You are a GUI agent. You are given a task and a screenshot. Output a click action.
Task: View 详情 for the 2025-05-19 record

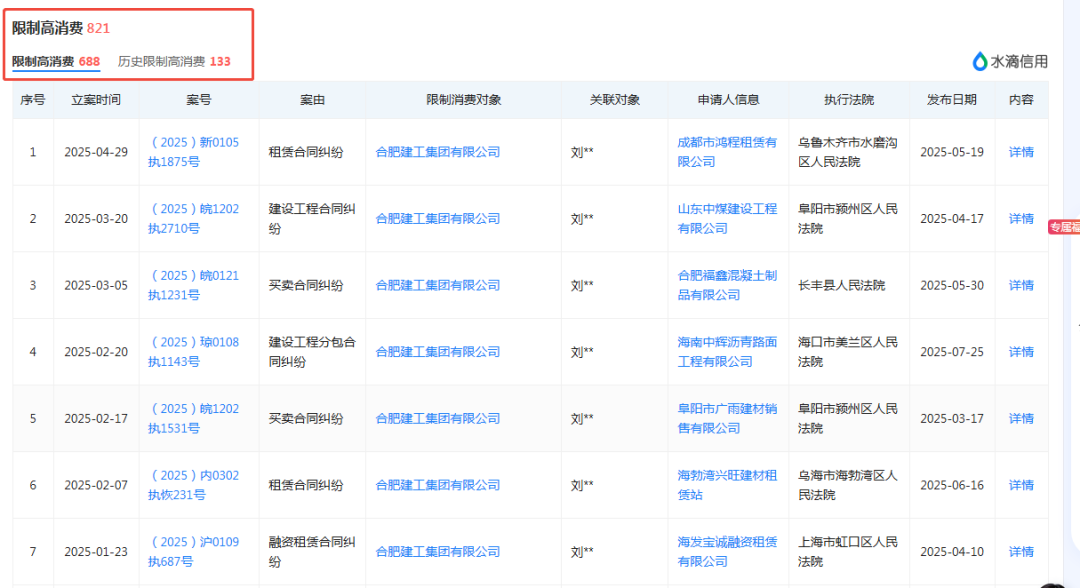point(1021,151)
